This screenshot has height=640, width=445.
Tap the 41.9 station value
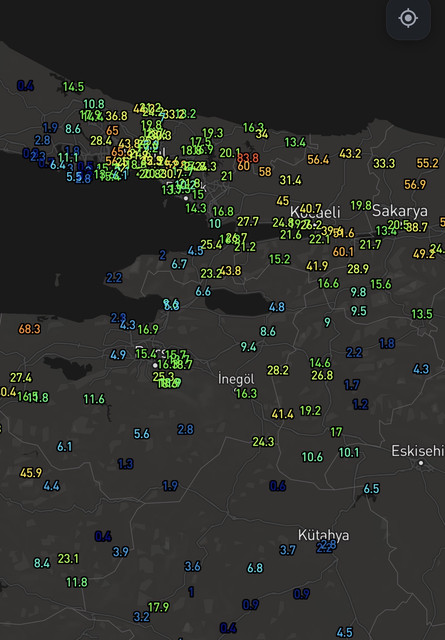(317, 266)
